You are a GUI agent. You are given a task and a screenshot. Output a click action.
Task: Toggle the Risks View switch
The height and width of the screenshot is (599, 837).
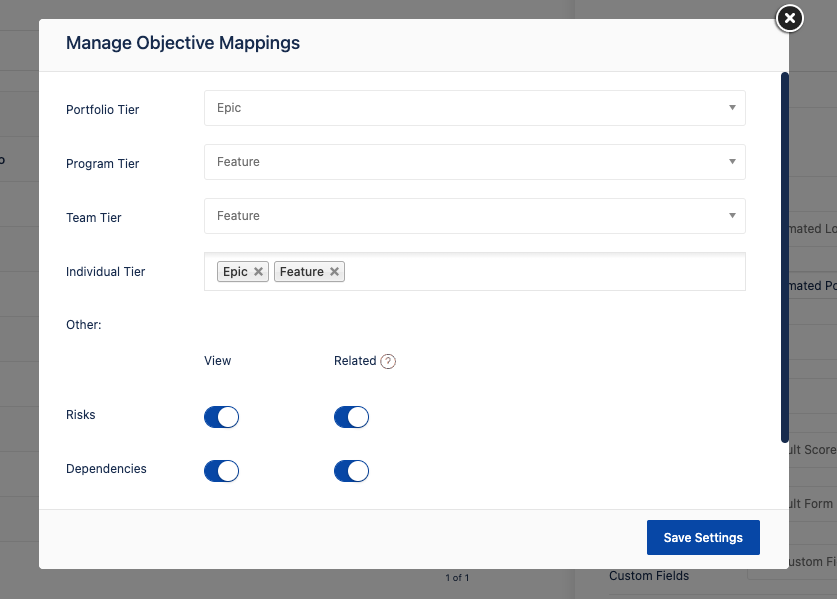tap(221, 417)
